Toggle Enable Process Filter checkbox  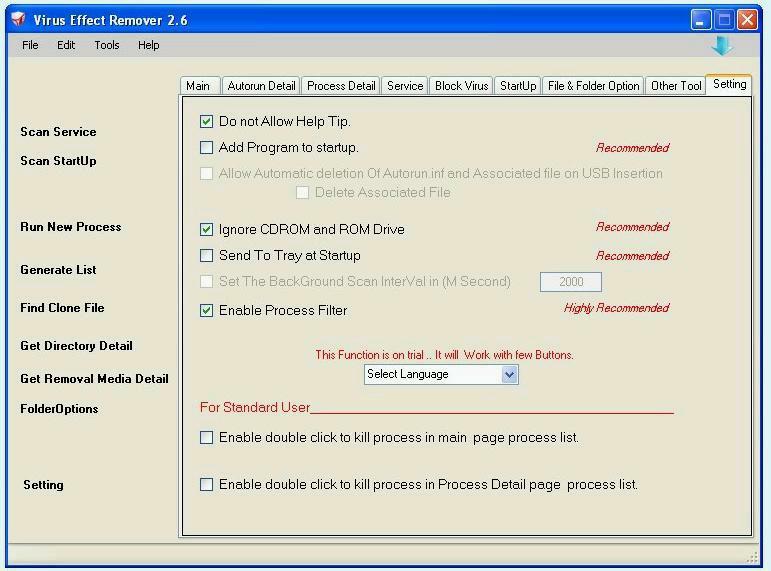[207, 310]
